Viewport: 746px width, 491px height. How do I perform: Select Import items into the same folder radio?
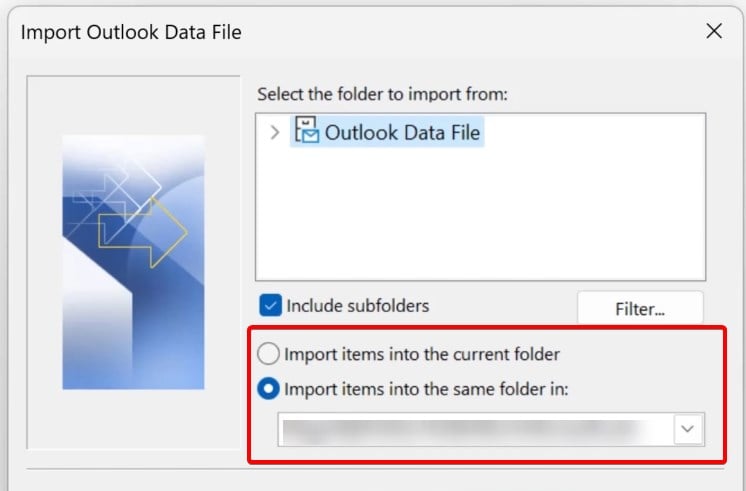pos(269,390)
